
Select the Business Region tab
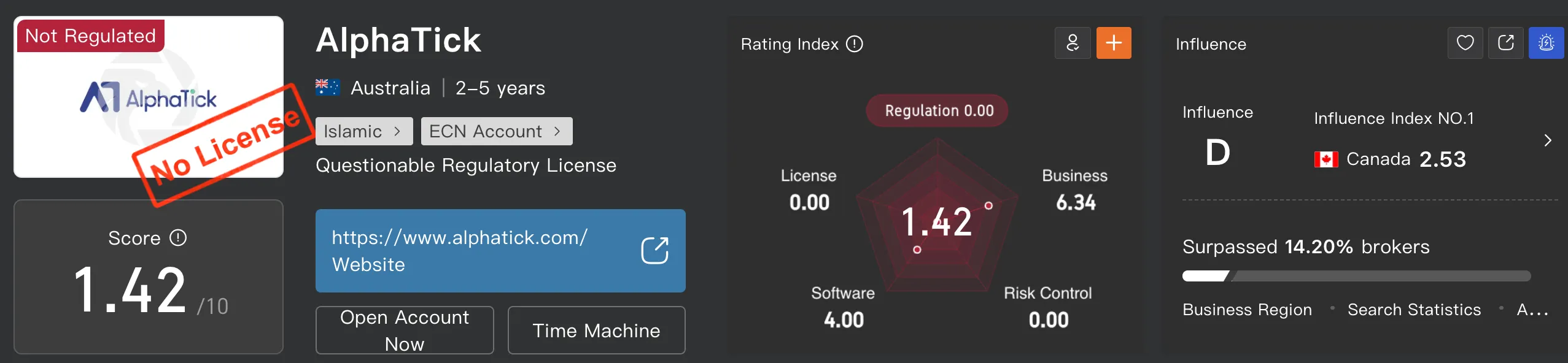pos(1247,310)
